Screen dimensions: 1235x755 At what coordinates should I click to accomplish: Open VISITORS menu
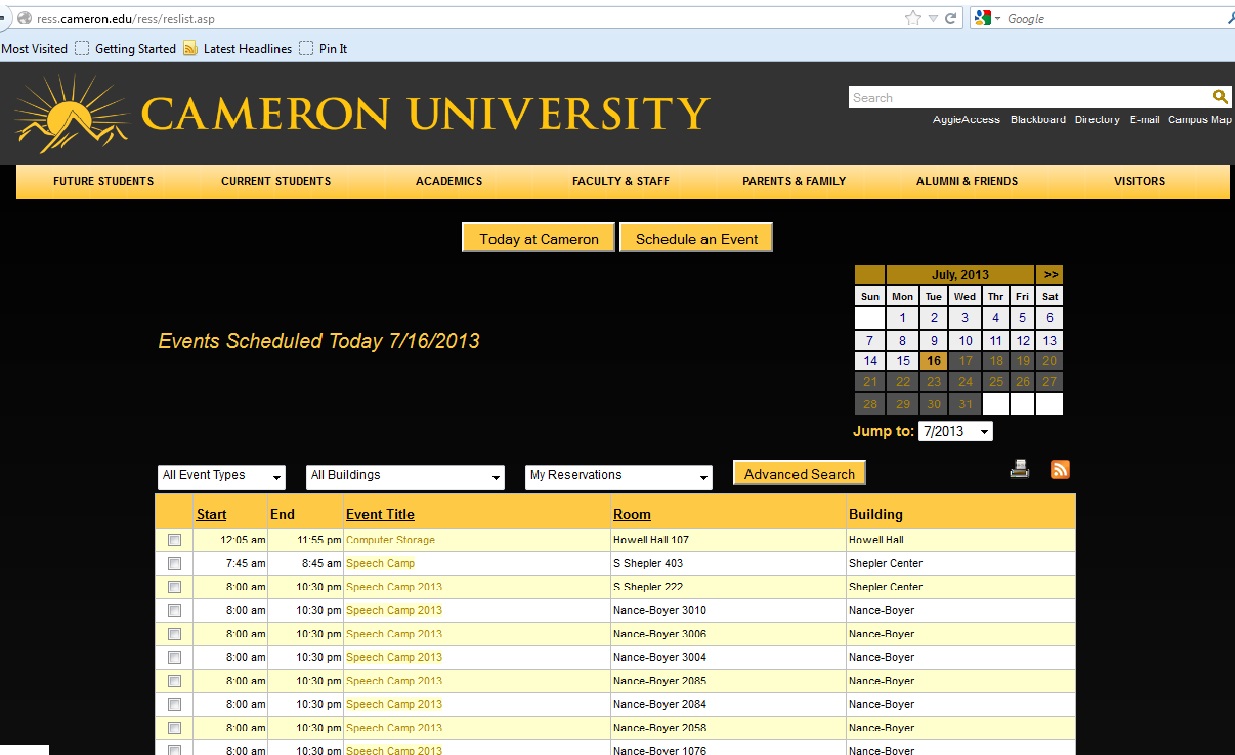tap(1140, 181)
